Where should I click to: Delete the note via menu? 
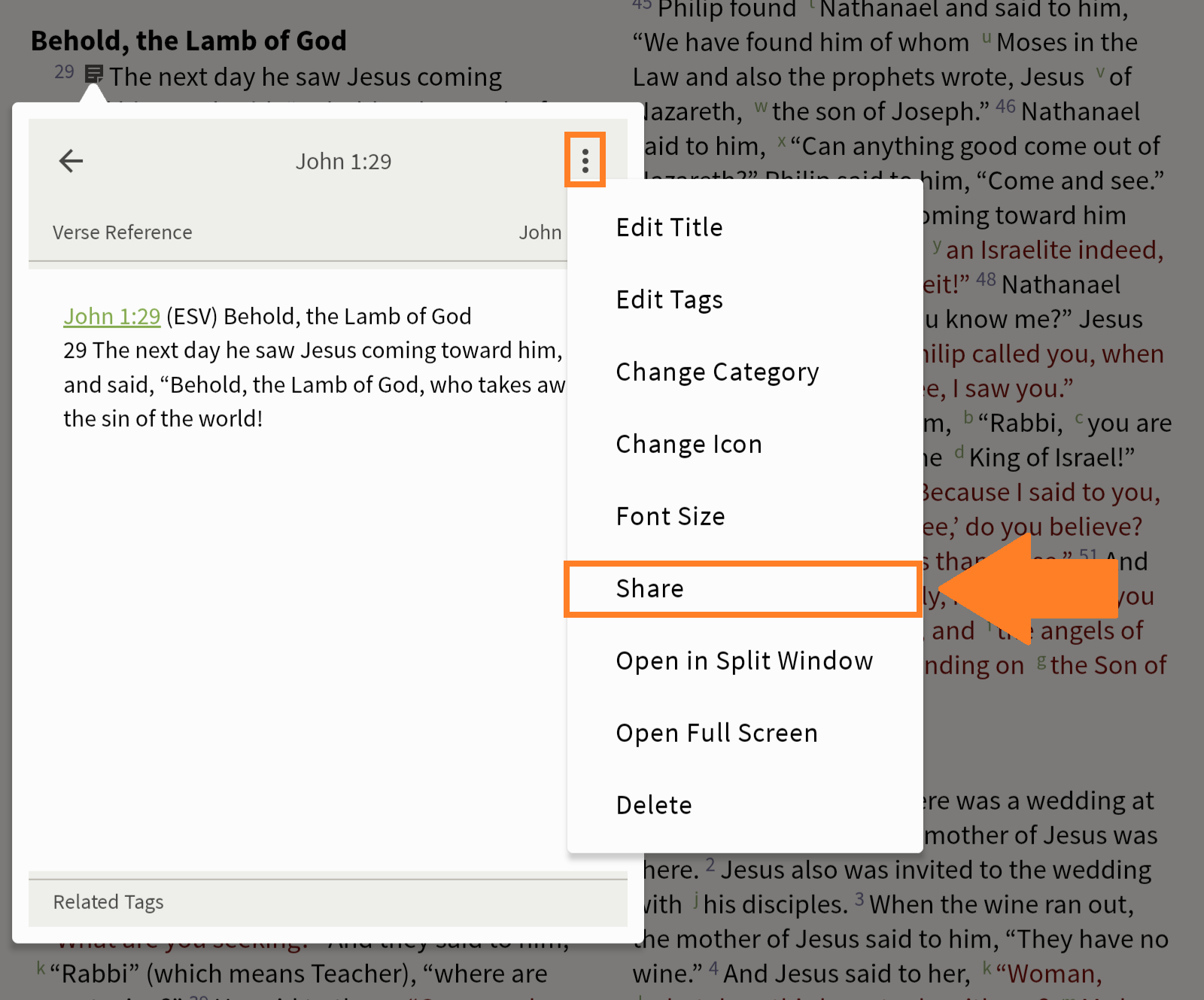[653, 805]
